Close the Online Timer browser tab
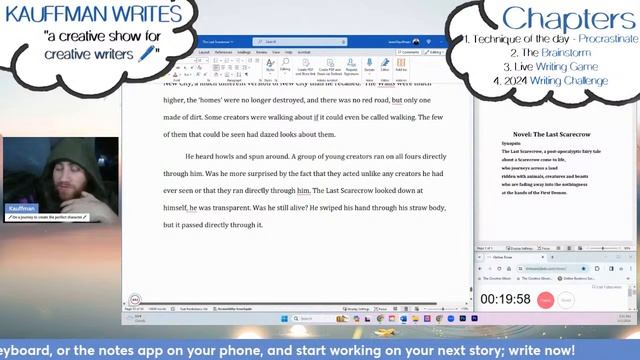The height and width of the screenshot is (360, 640). click(x=542, y=258)
